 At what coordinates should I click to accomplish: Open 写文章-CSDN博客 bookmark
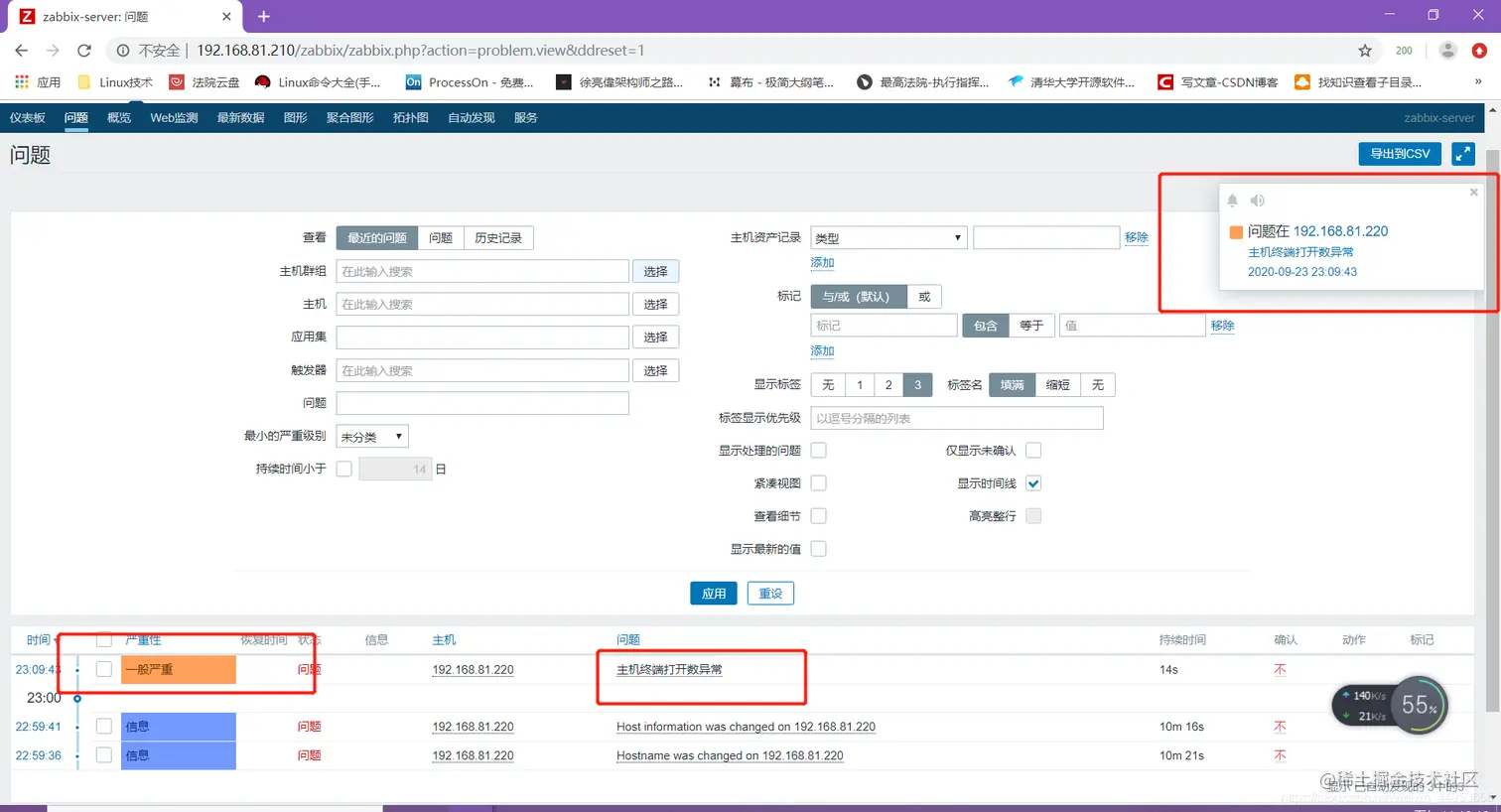click(1218, 82)
